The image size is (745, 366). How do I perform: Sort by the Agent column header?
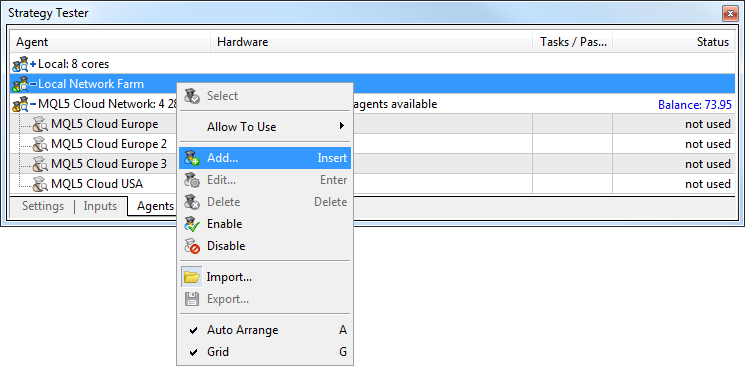pyautogui.click(x=110, y=42)
